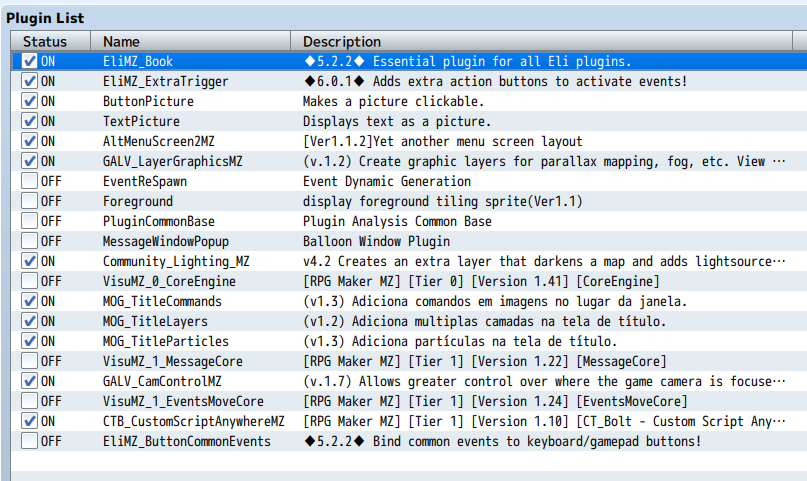807x481 pixels.
Task: Enable PluginCommonBase checkbox
Action: [29, 222]
